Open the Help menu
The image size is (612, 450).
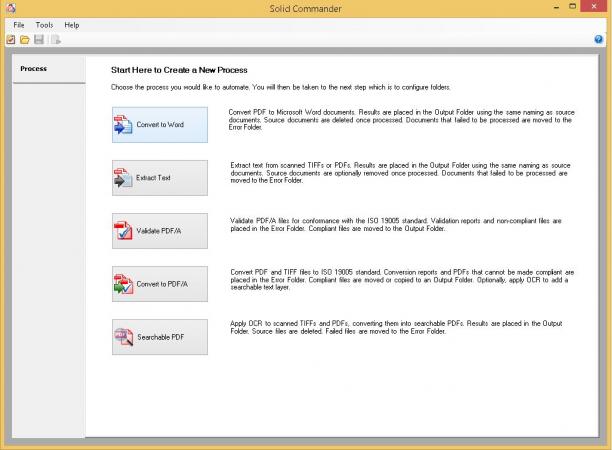72,25
